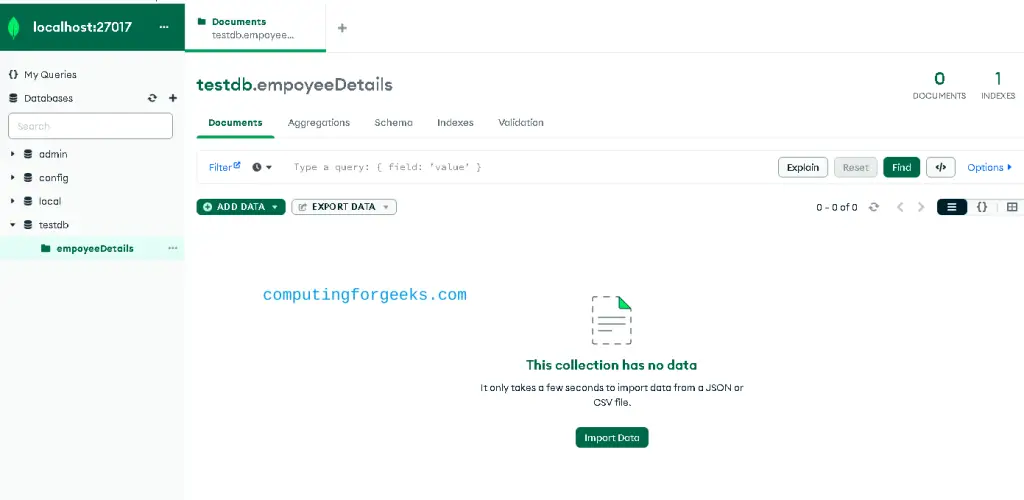Image resolution: width=1024 pixels, height=500 pixels.
Task: Switch to table view
Action: pos(1012,207)
